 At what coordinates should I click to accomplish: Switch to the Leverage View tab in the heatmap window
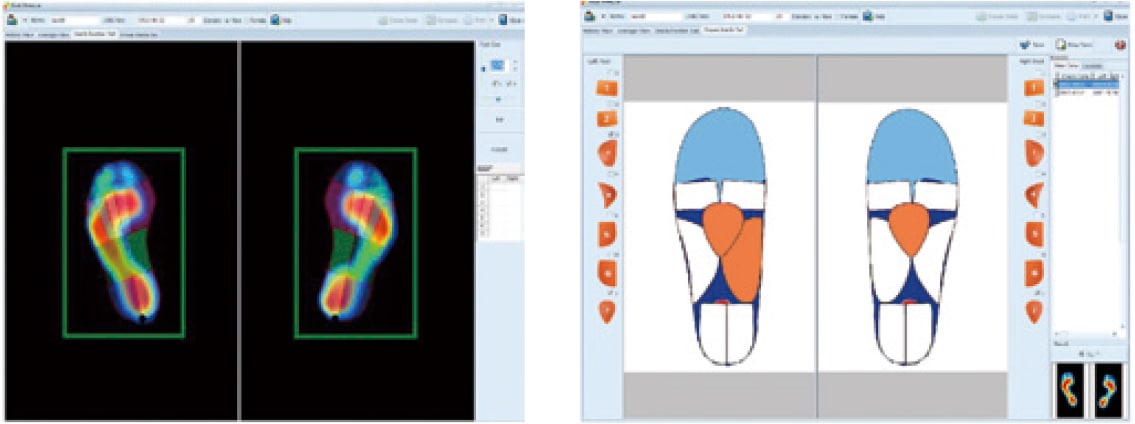coord(50,34)
